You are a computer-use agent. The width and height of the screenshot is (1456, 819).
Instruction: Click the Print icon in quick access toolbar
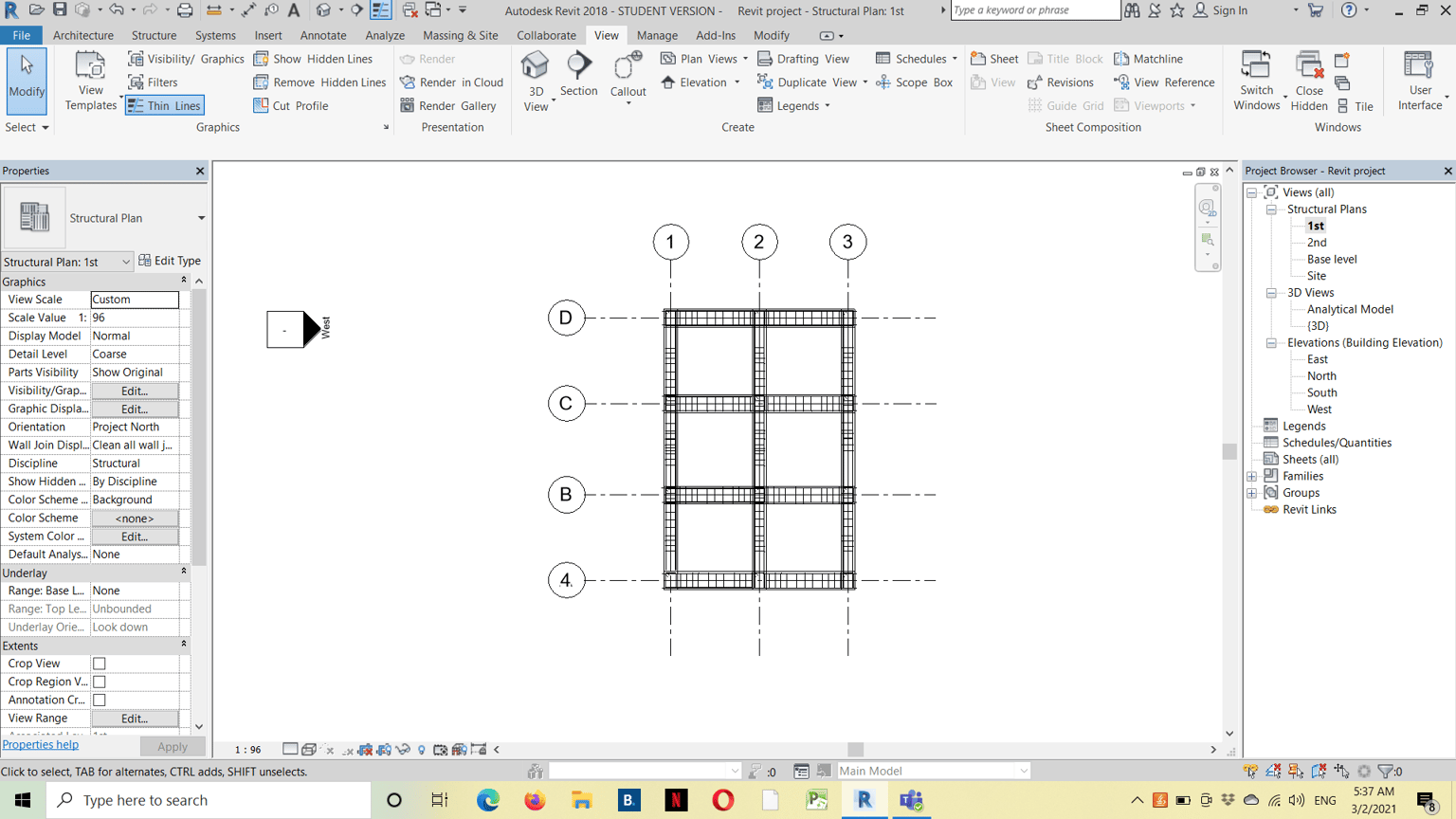(185, 10)
